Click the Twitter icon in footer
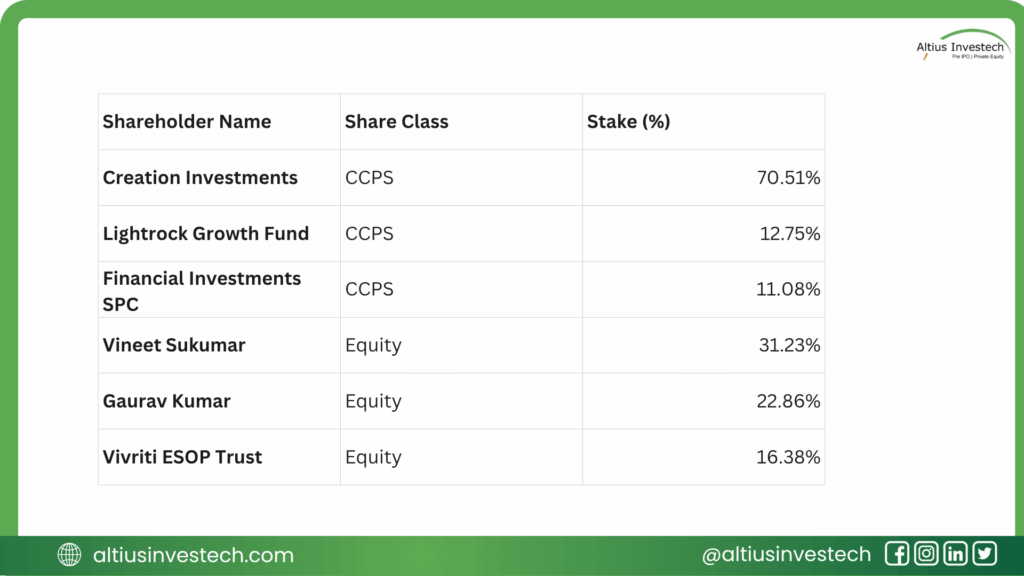Viewport: 1024px width, 576px height. [x=985, y=554]
